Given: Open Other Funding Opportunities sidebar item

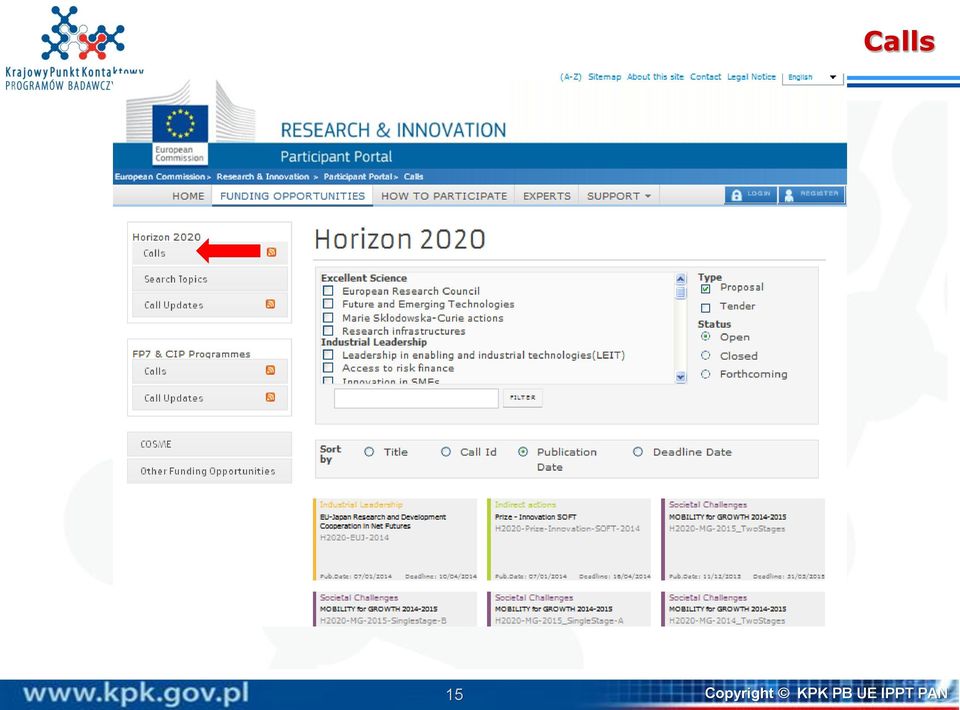Looking at the screenshot, I should click(209, 471).
